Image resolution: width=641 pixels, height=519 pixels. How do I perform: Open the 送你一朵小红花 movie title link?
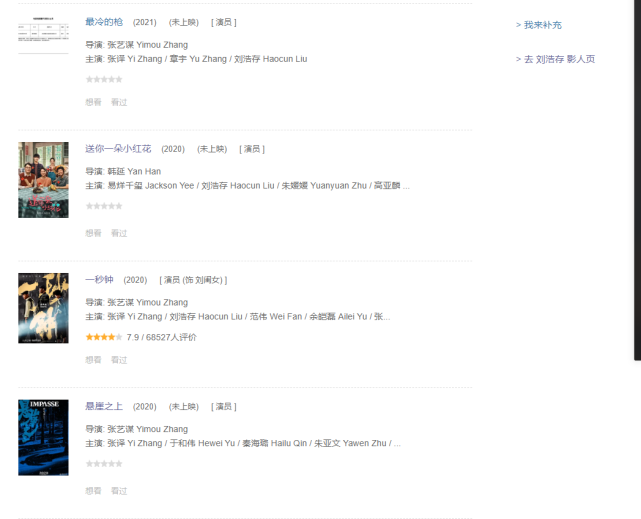(x=118, y=149)
